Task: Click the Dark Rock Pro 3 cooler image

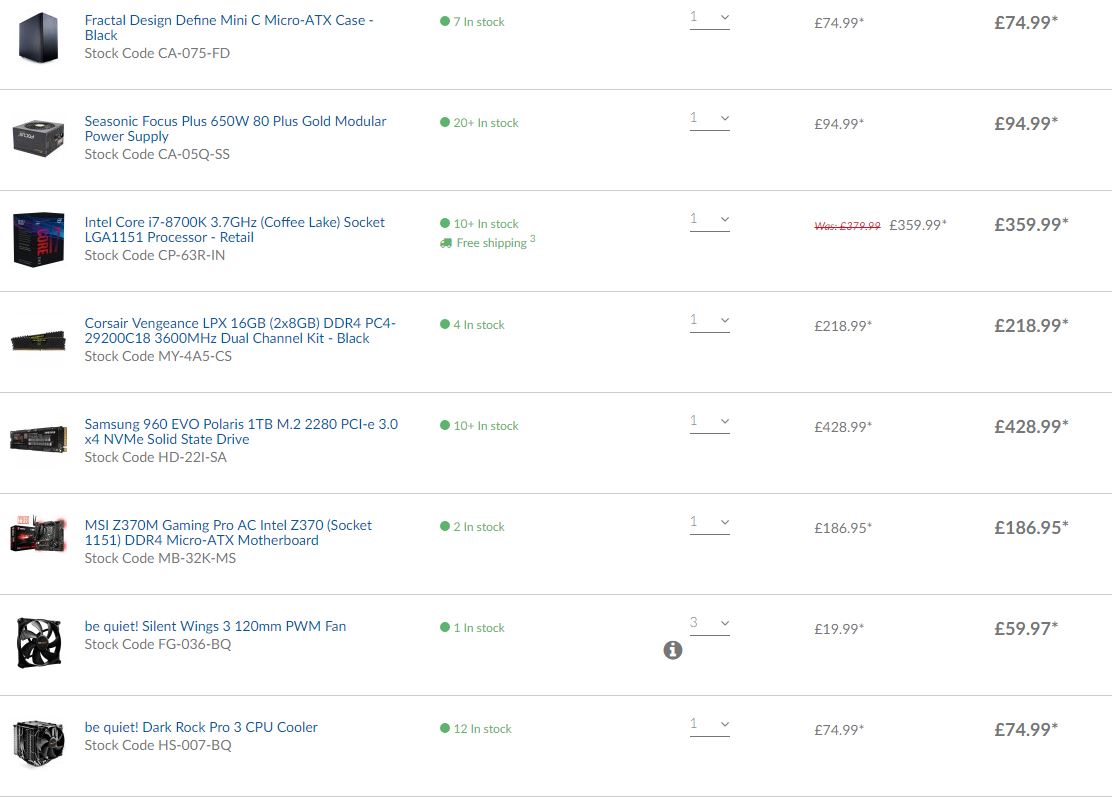Action: click(39, 743)
